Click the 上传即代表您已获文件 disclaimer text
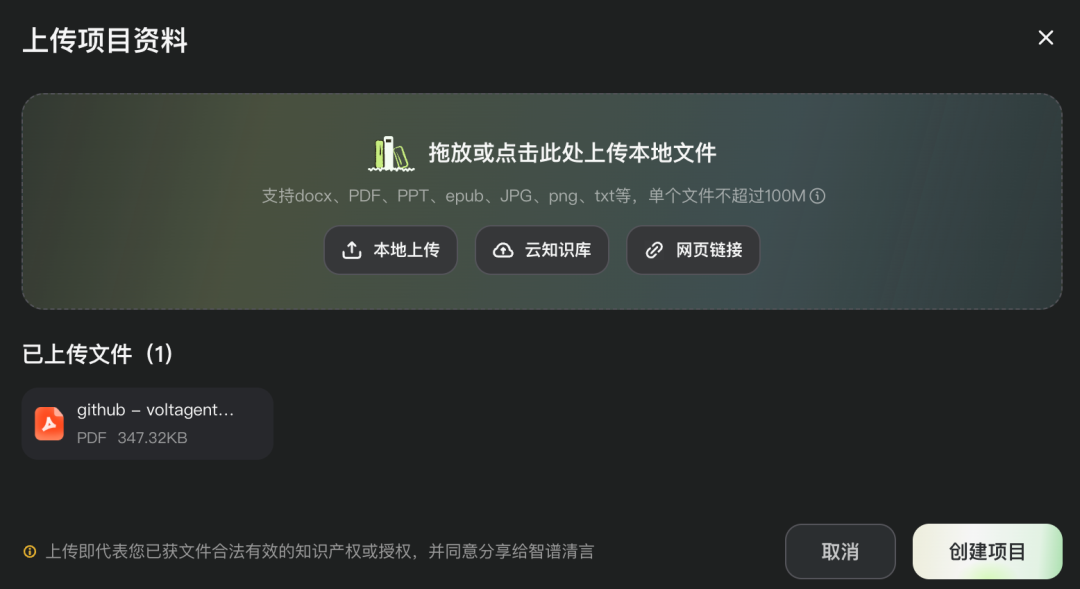Viewport: 1080px width, 589px height. (320, 552)
